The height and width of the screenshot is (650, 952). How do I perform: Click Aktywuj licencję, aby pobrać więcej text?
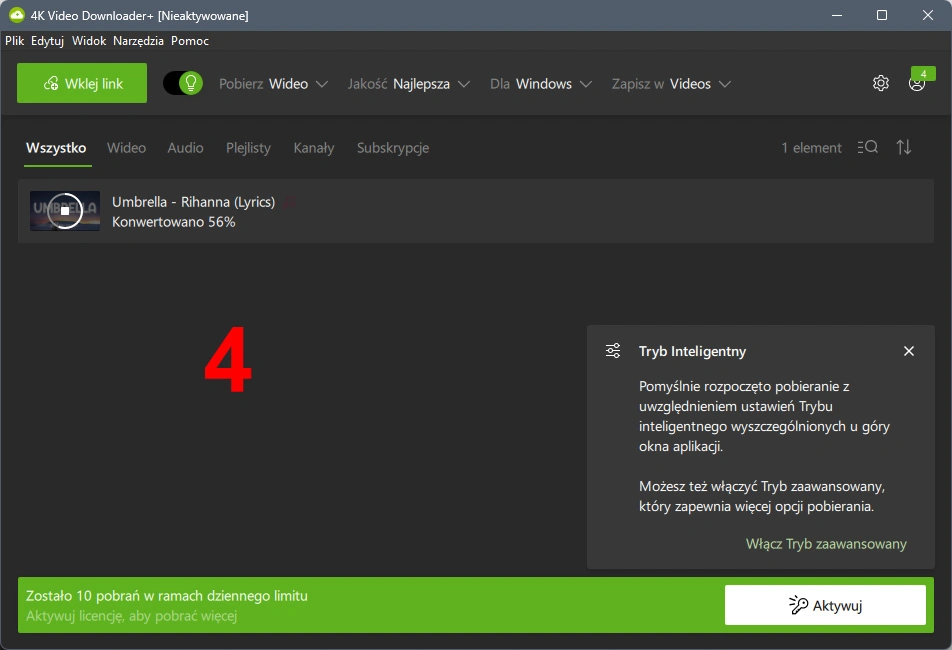click(x=132, y=616)
